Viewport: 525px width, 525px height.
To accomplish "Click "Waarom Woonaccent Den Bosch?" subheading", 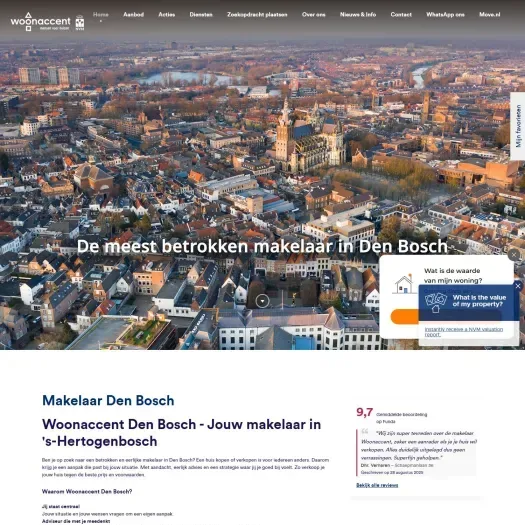I will pyautogui.click(x=87, y=492).
